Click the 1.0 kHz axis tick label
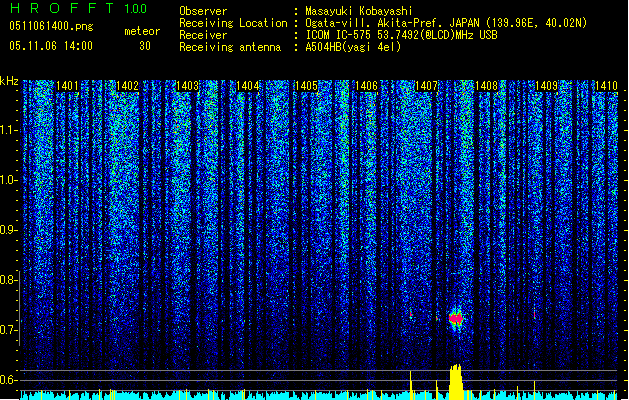The width and height of the screenshot is (629, 400). coord(8,180)
